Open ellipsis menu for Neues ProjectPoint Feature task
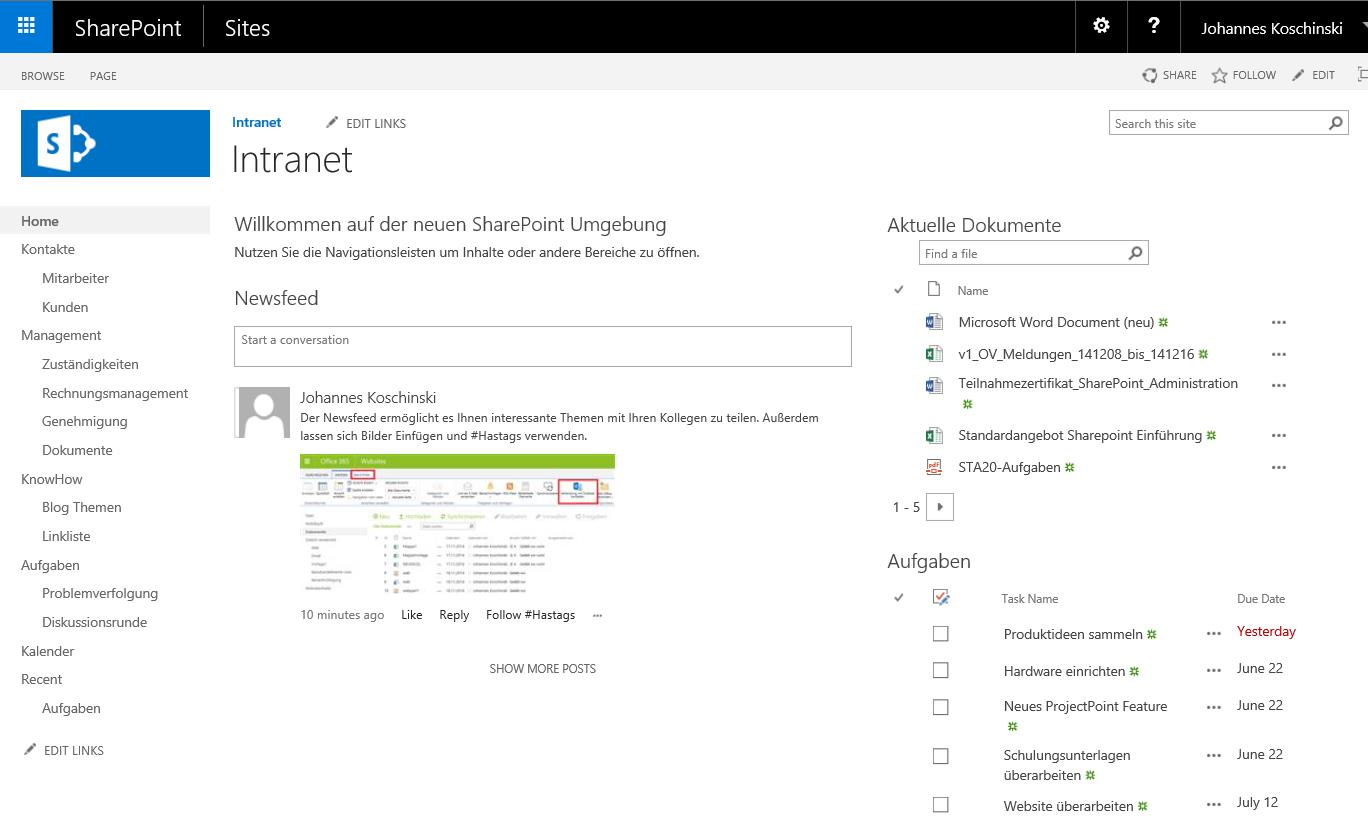The width and height of the screenshot is (1368, 823). pos(1214,708)
